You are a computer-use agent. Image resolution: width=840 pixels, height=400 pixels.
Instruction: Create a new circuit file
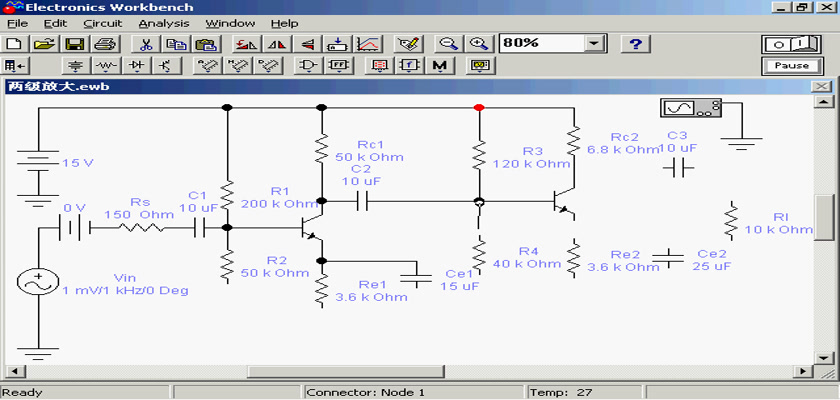(16, 44)
